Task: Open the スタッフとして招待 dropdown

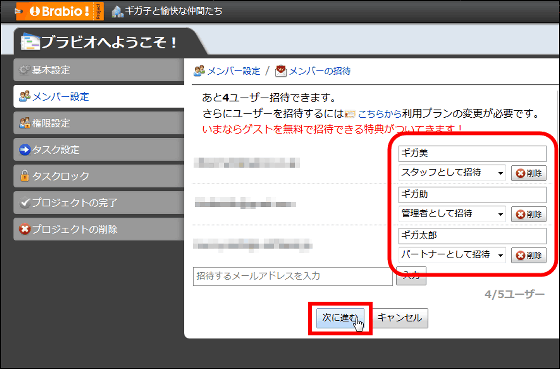Action: point(452,173)
